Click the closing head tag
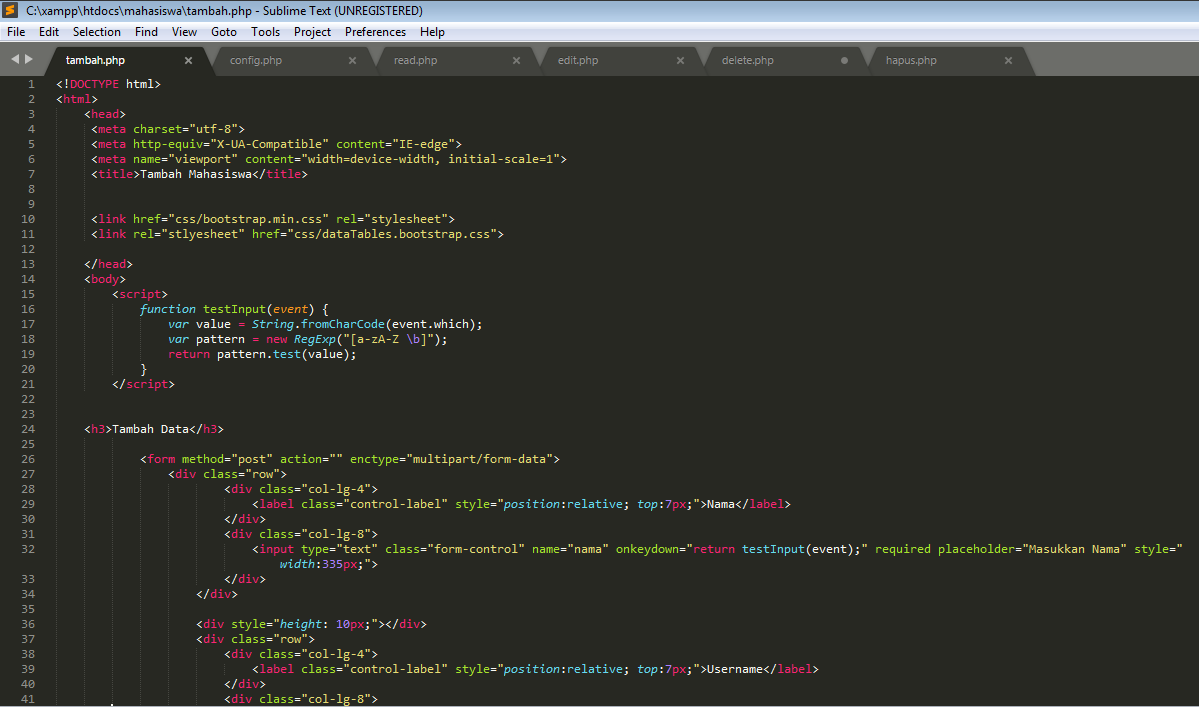The height and width of the screenshot is (707, 1199). click(x=109, y=264)
